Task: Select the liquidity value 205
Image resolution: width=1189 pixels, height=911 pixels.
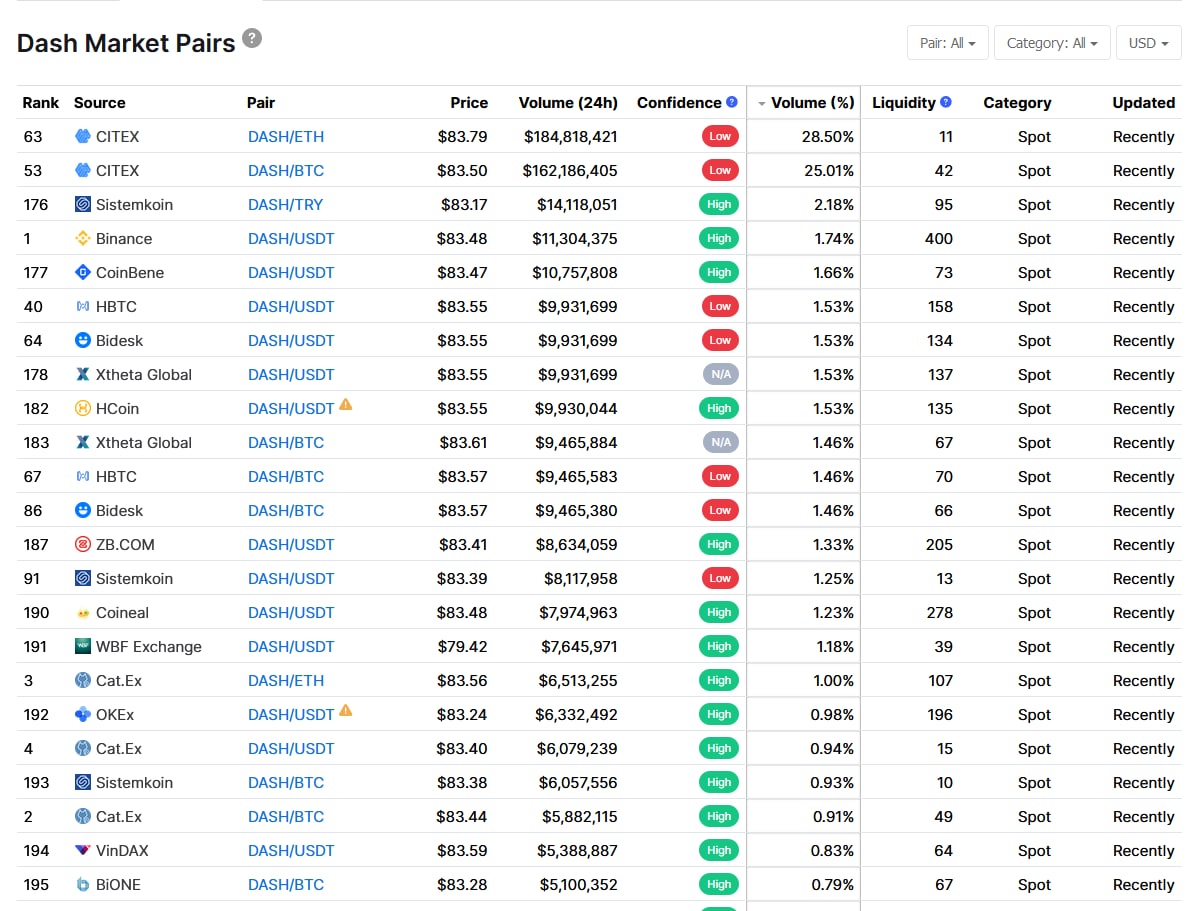Action: tap(940, 544)
